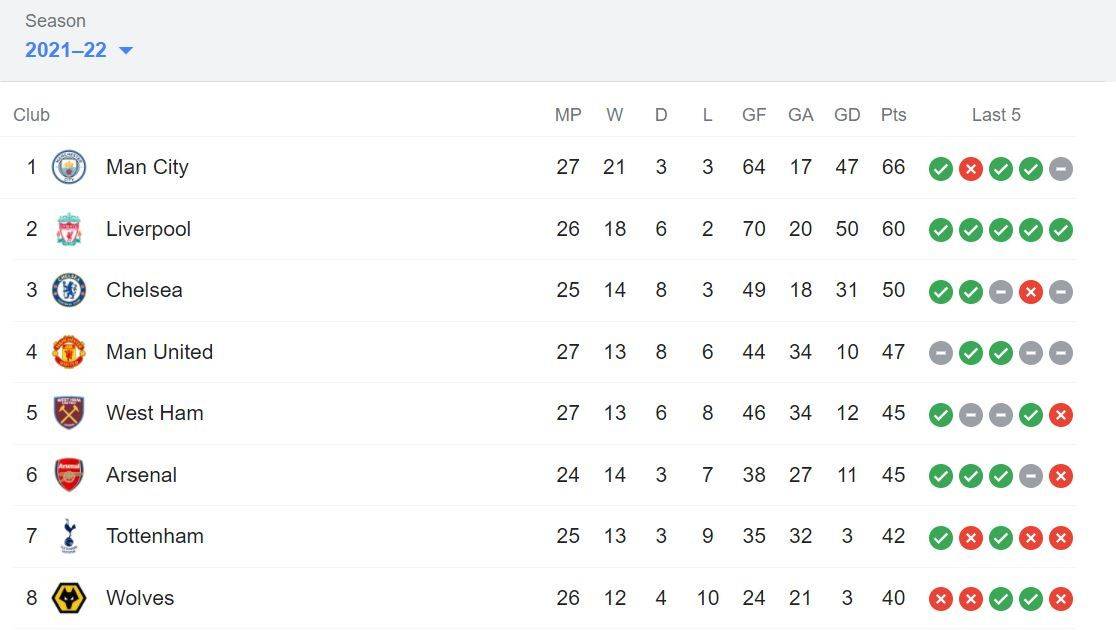
Task: Click Man City's red loss icon
Action: 971,169
